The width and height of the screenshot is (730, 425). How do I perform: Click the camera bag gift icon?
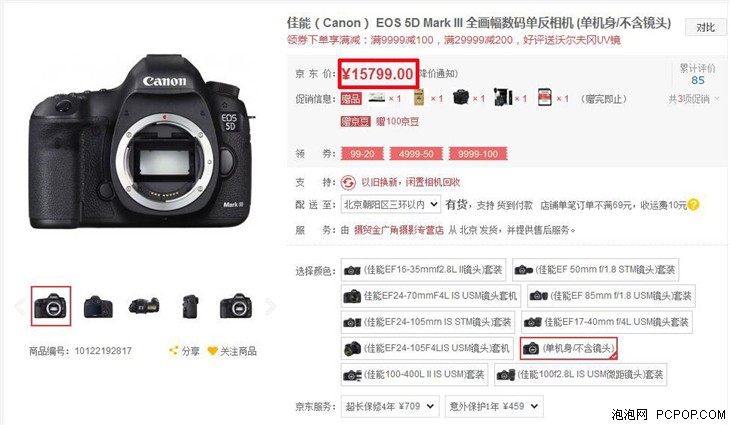[460, 98]
